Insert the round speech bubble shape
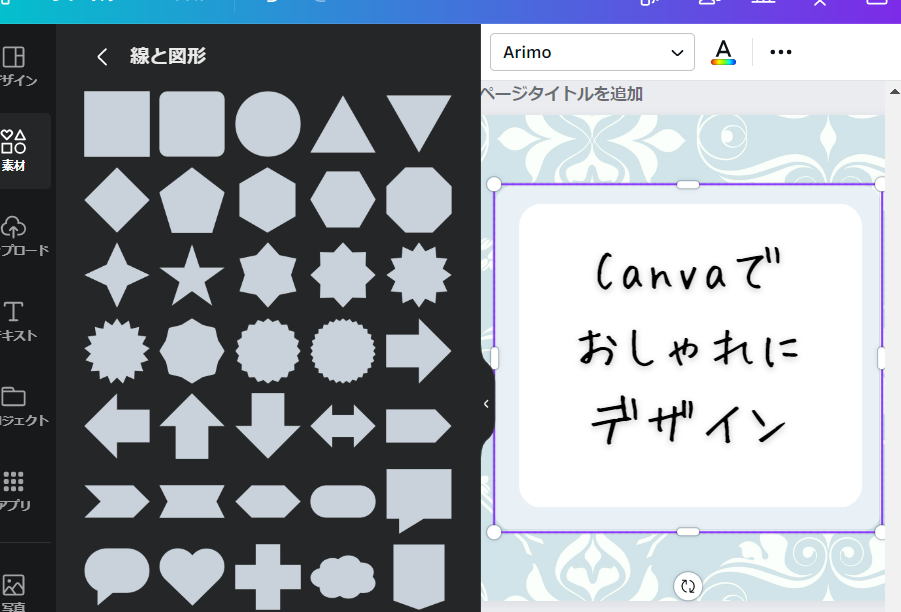This screenshot has width=901, height=612. 117,576
